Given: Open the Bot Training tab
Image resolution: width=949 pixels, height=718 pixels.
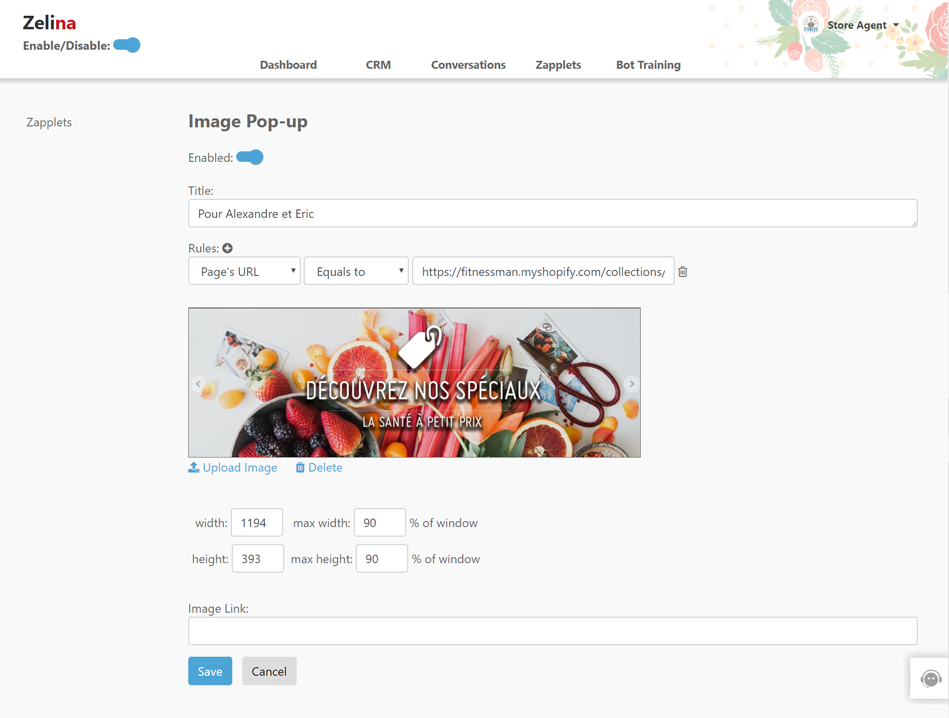Looking at the screenshot, I should pos(648,65).
